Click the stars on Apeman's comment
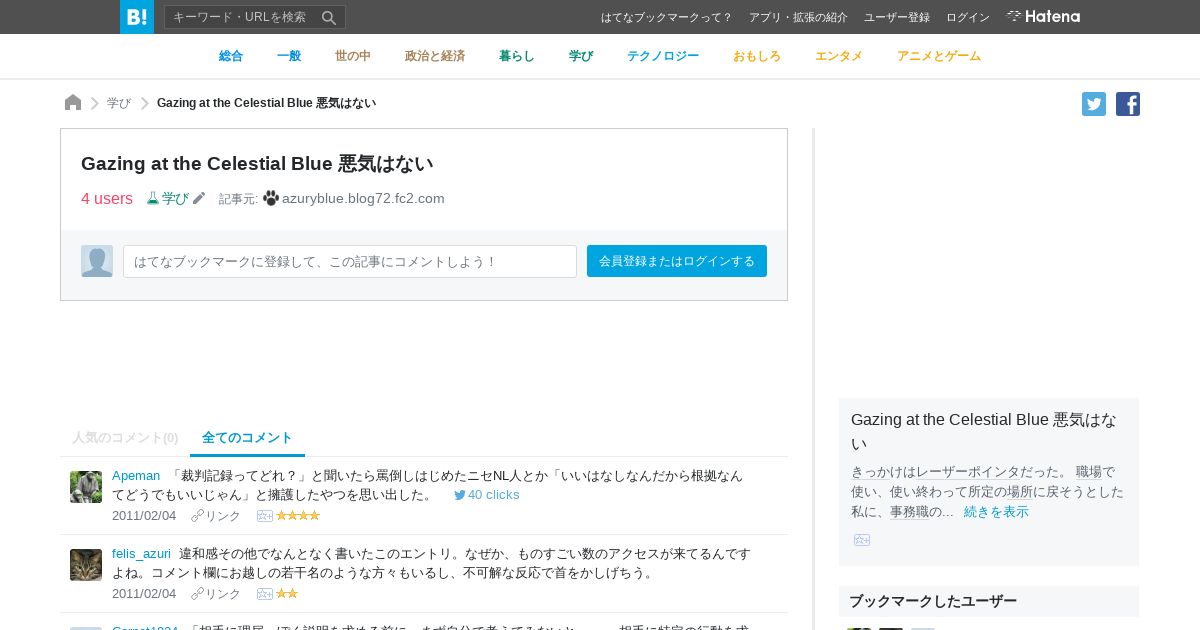 click(x=298, y=516)
